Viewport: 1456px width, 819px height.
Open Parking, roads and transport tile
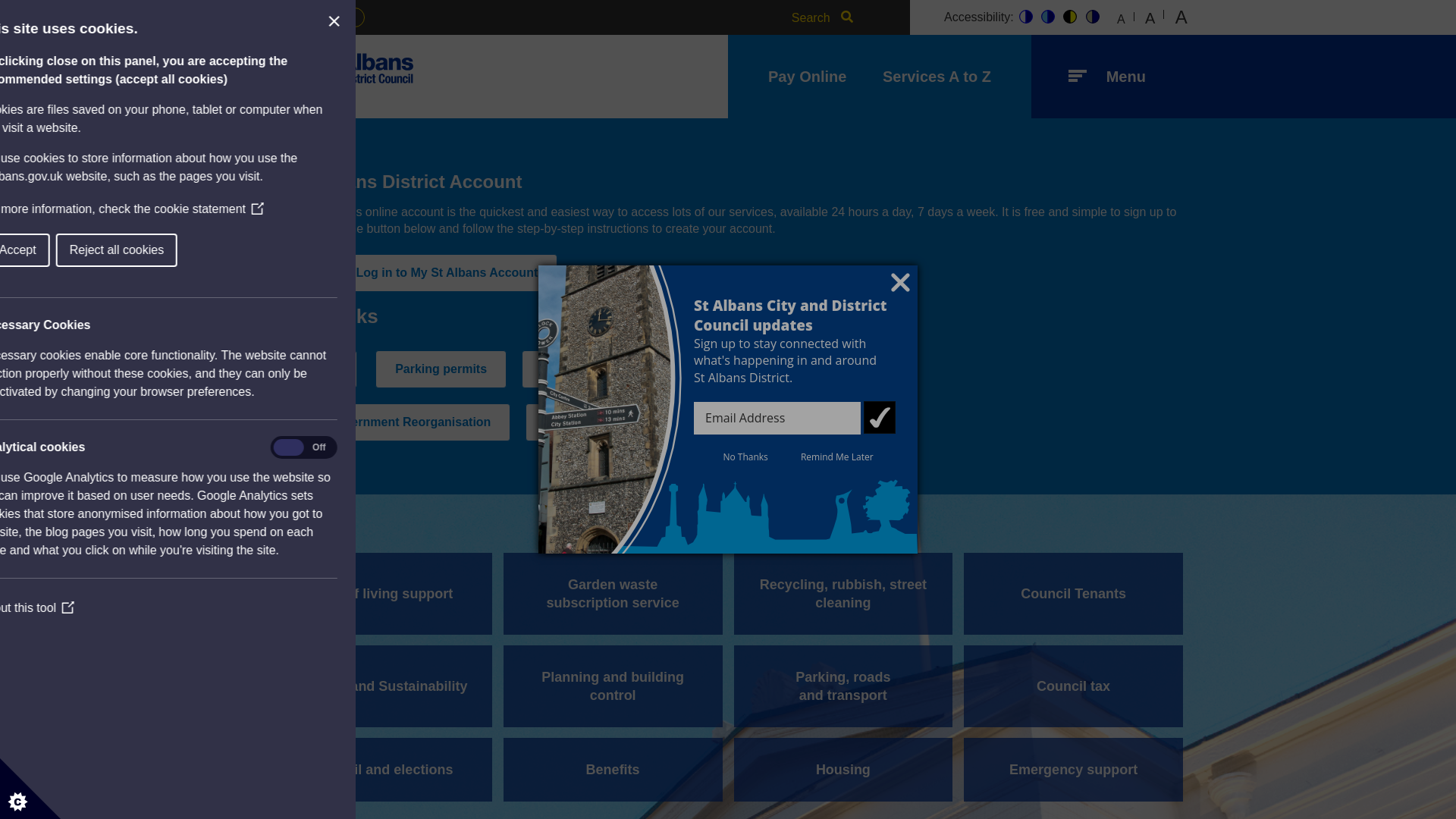843,686
